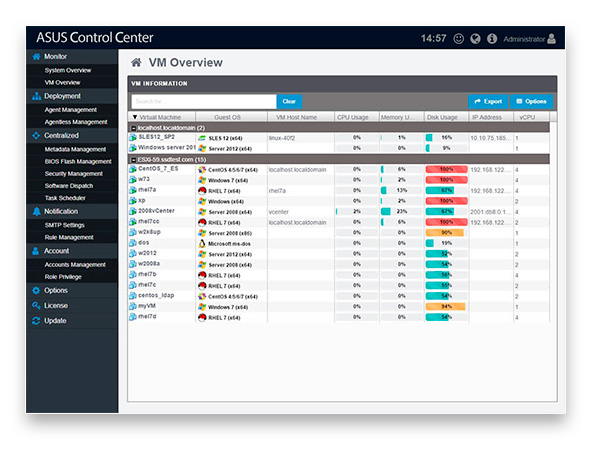Open Task Scheduler

click(x=65, y=198)
